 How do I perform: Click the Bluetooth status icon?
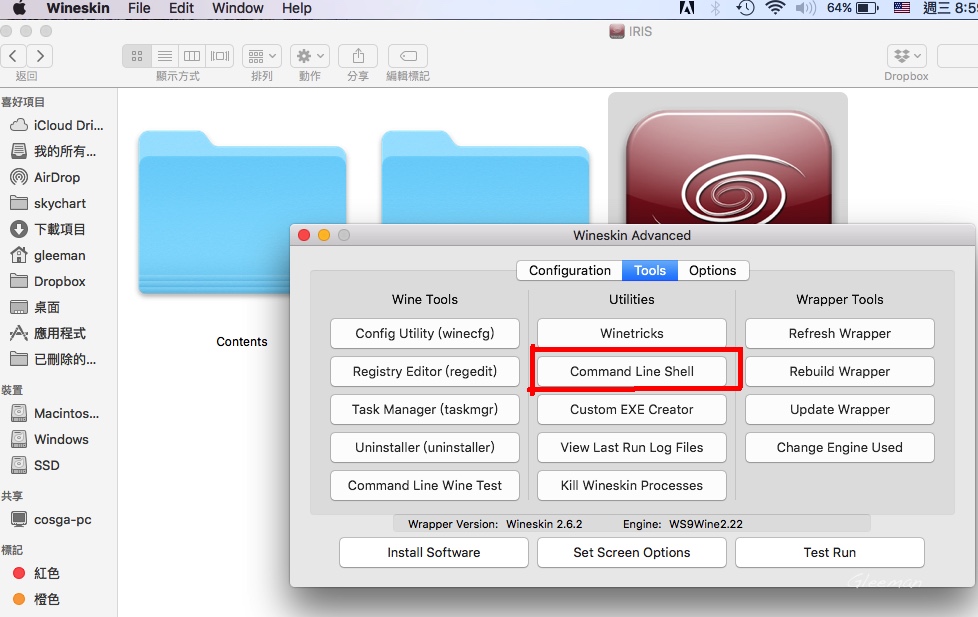pos(716,8)
